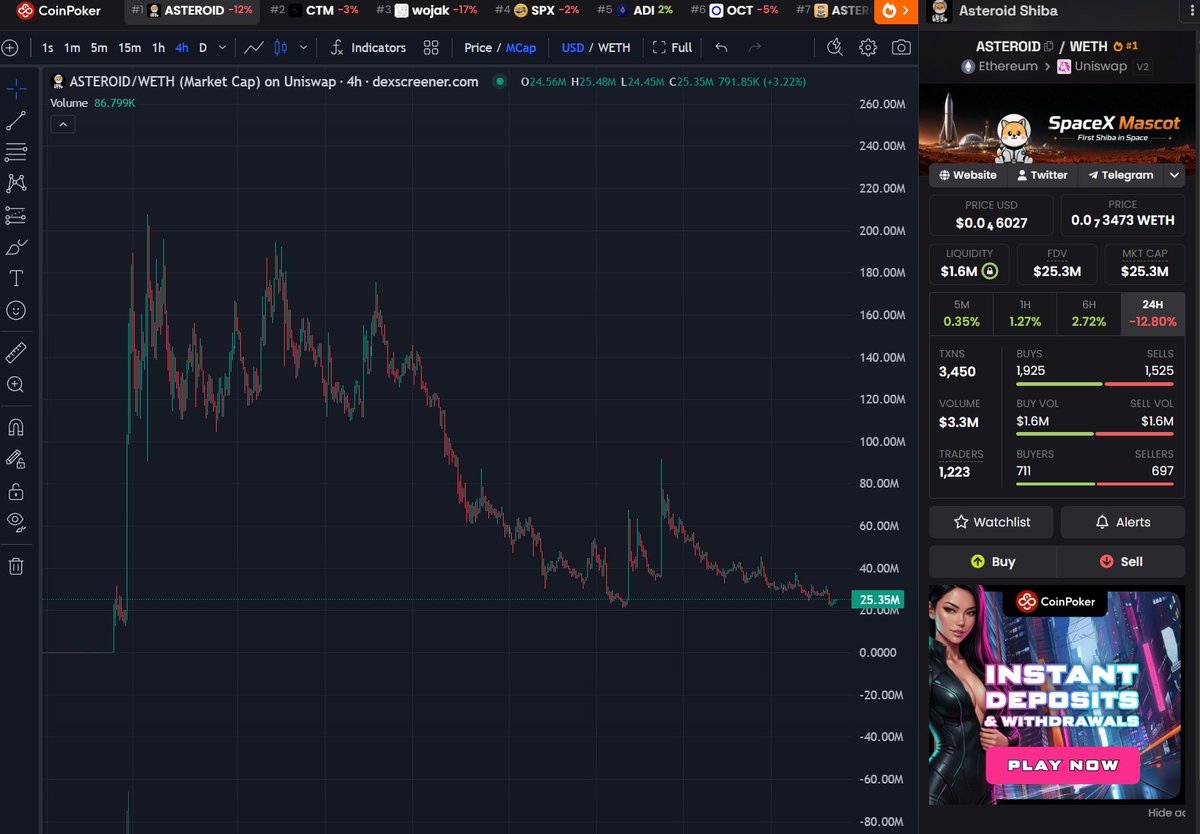The height and width of the screenshot is (834, 1200).
Task: Open the CTM trending tab
Action: click(314, 10)
